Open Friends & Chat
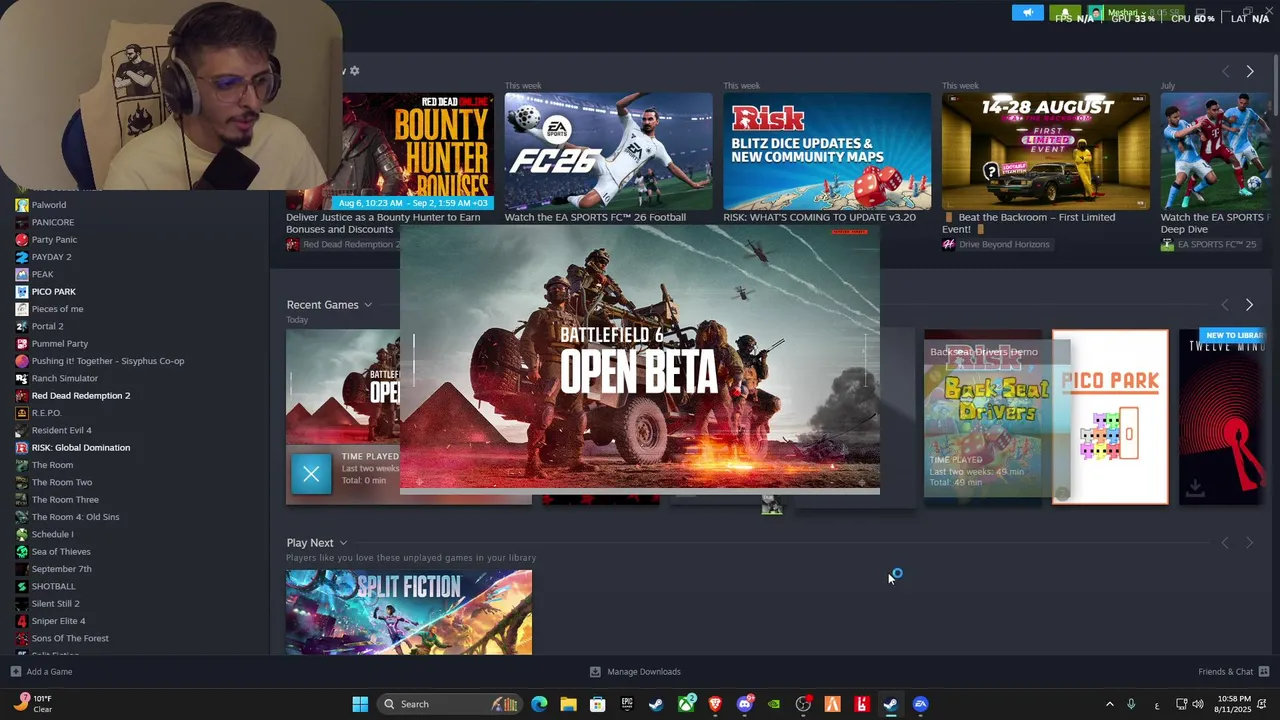This screenshot has height=720, width=1280. tap(1233, 672)
